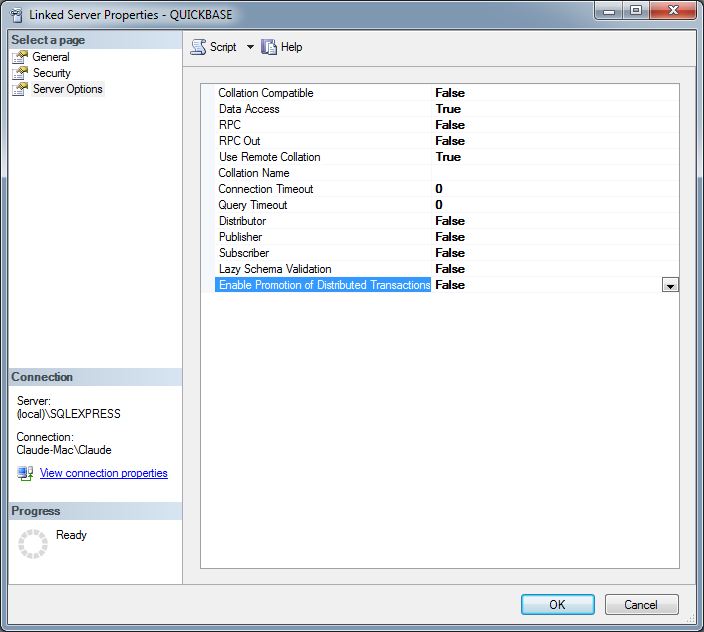Click the False value for RPC Out
Image resolution: width=704 pixels, height=632 pixels.
(450, 141)
